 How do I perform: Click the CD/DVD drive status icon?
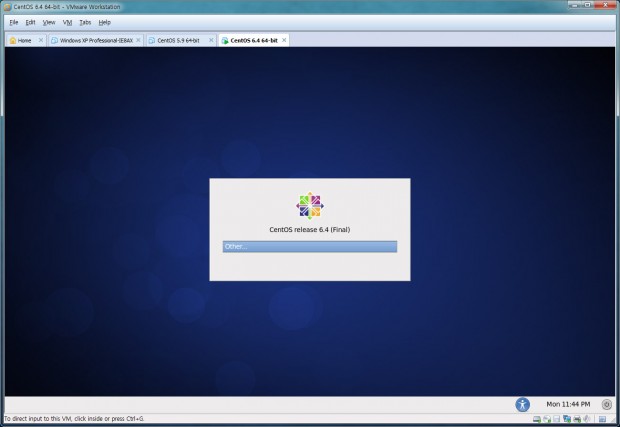tap(547, 419)
